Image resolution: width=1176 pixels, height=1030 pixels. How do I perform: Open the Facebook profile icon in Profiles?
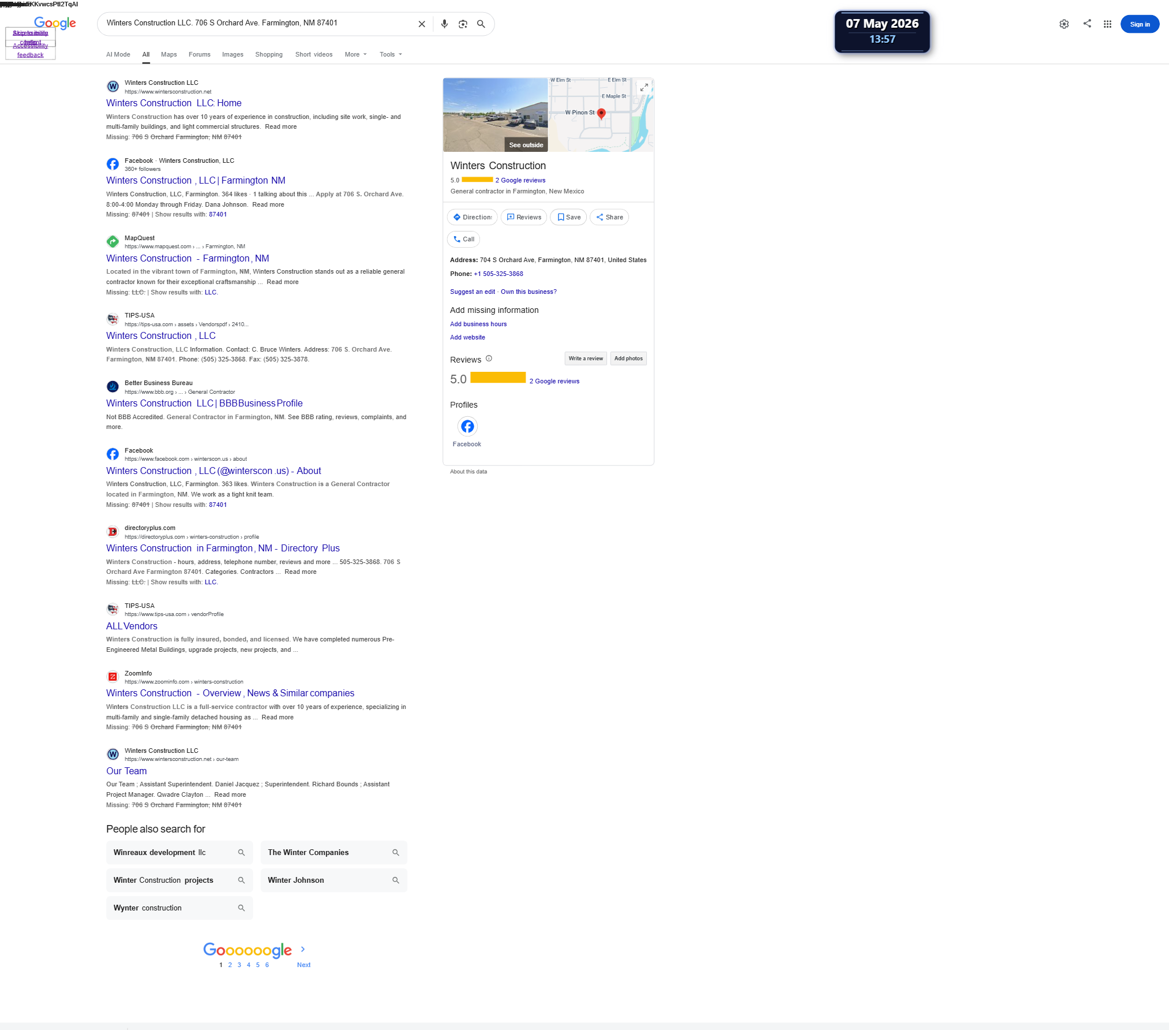[x=467, y=427]
